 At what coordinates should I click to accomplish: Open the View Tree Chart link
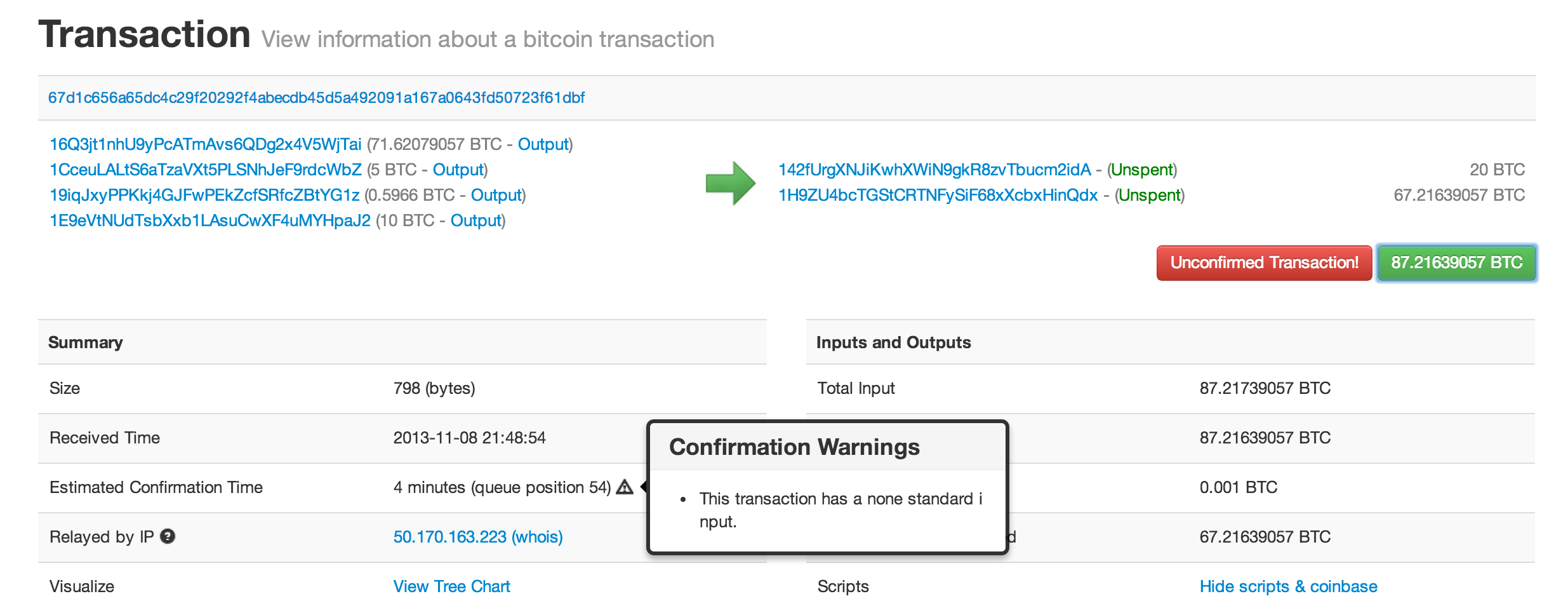(451, 587)
